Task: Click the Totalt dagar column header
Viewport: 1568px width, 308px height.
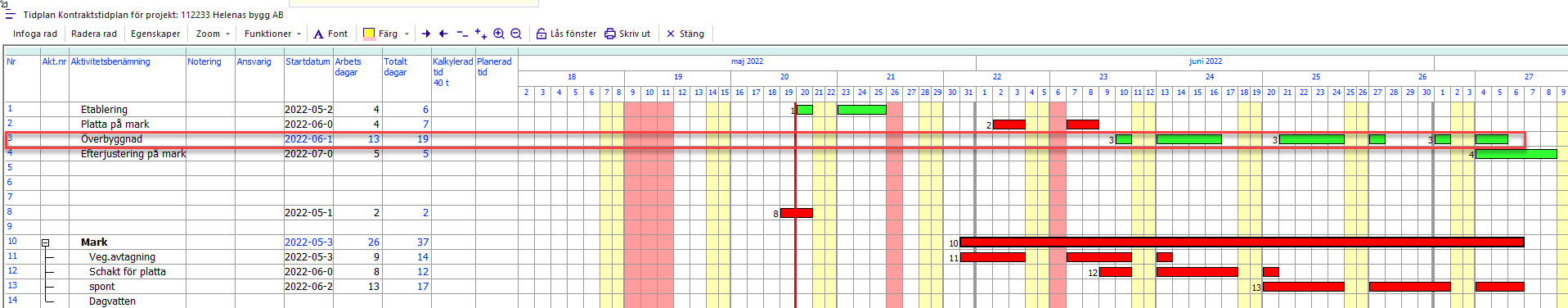Action: coord(396,66)
